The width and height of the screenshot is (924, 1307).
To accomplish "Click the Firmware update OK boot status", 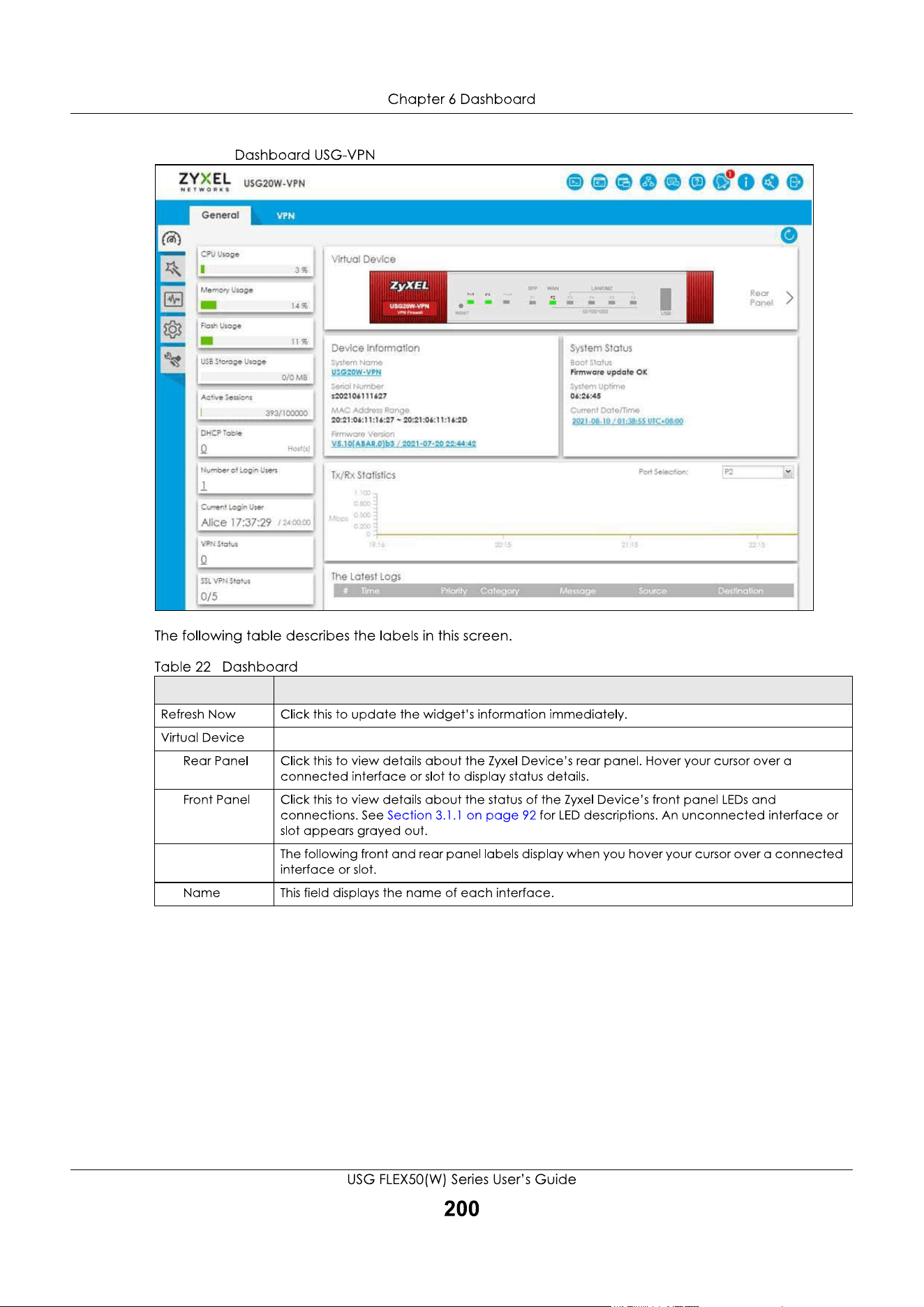I will pos(609,373).
